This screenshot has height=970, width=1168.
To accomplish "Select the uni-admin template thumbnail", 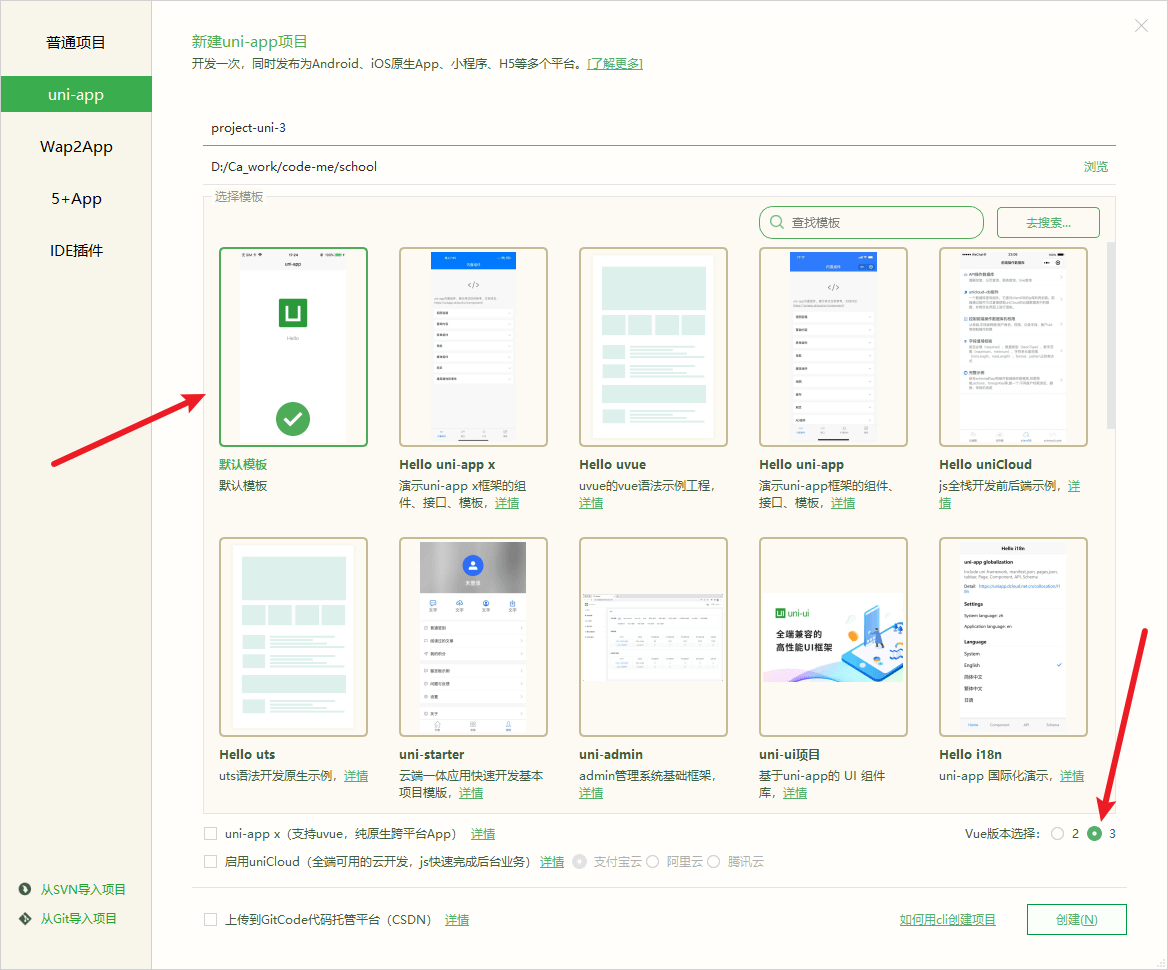I will pos(653,637).
